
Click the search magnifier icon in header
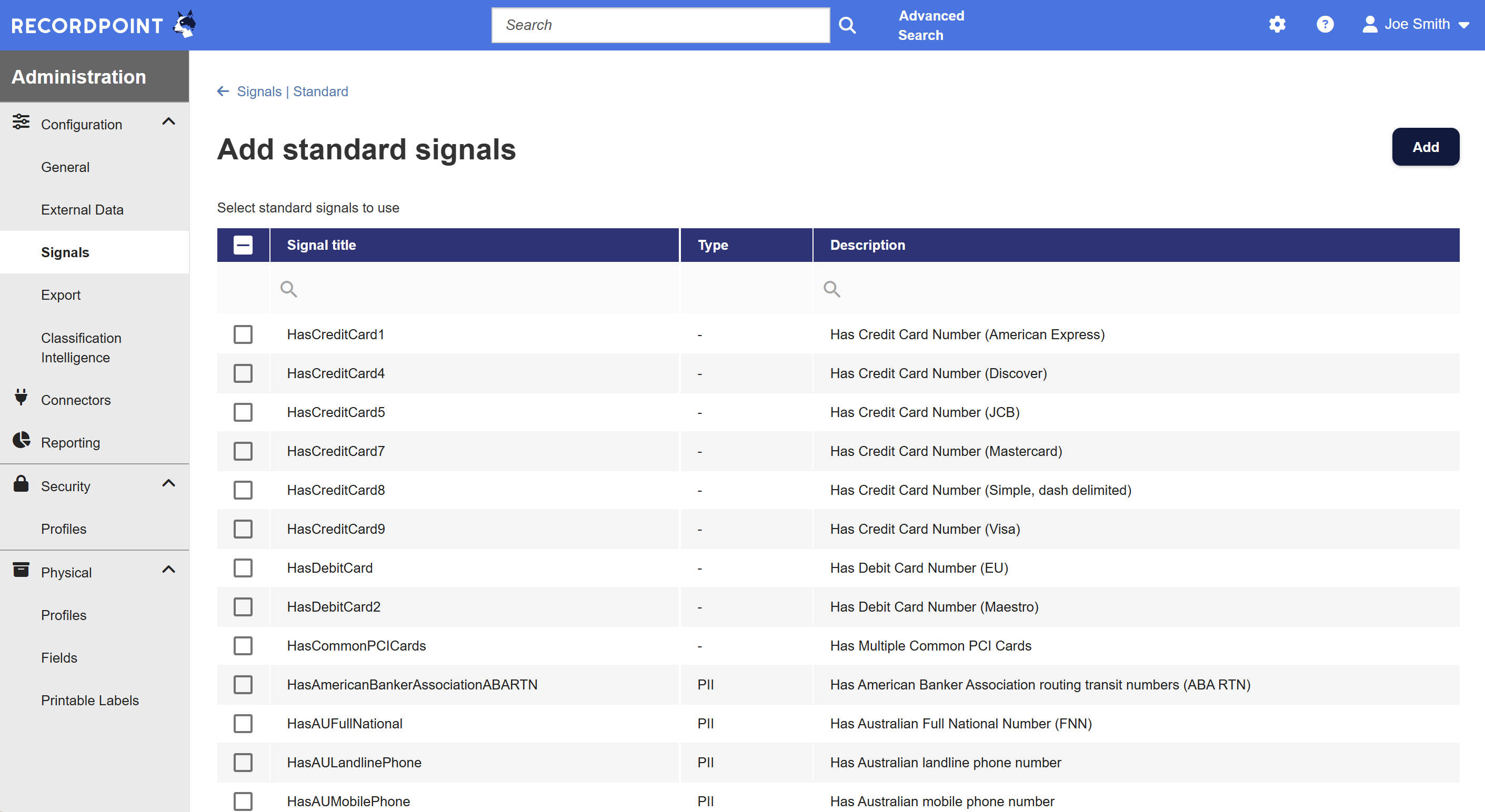point(847,25)
